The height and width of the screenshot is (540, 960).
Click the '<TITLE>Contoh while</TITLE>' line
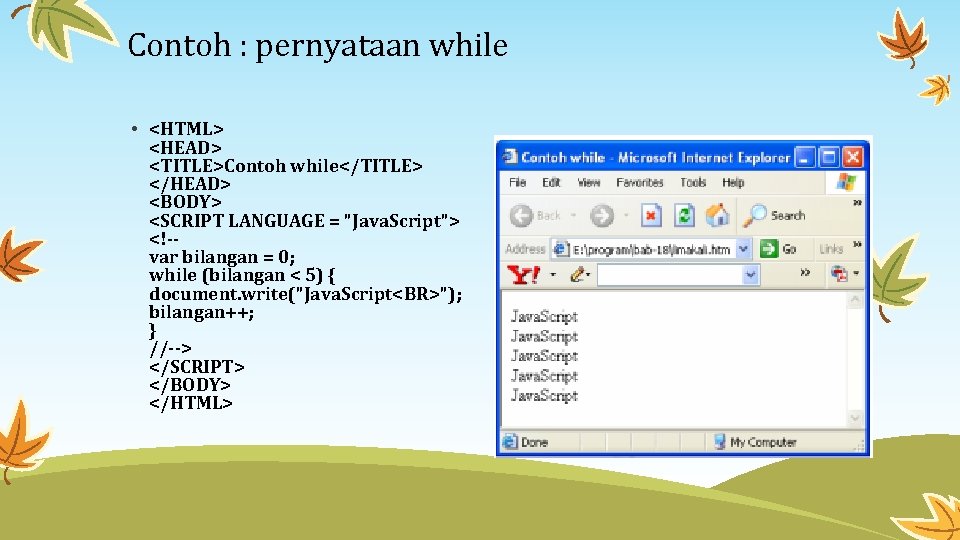click(x=285, y=166)
